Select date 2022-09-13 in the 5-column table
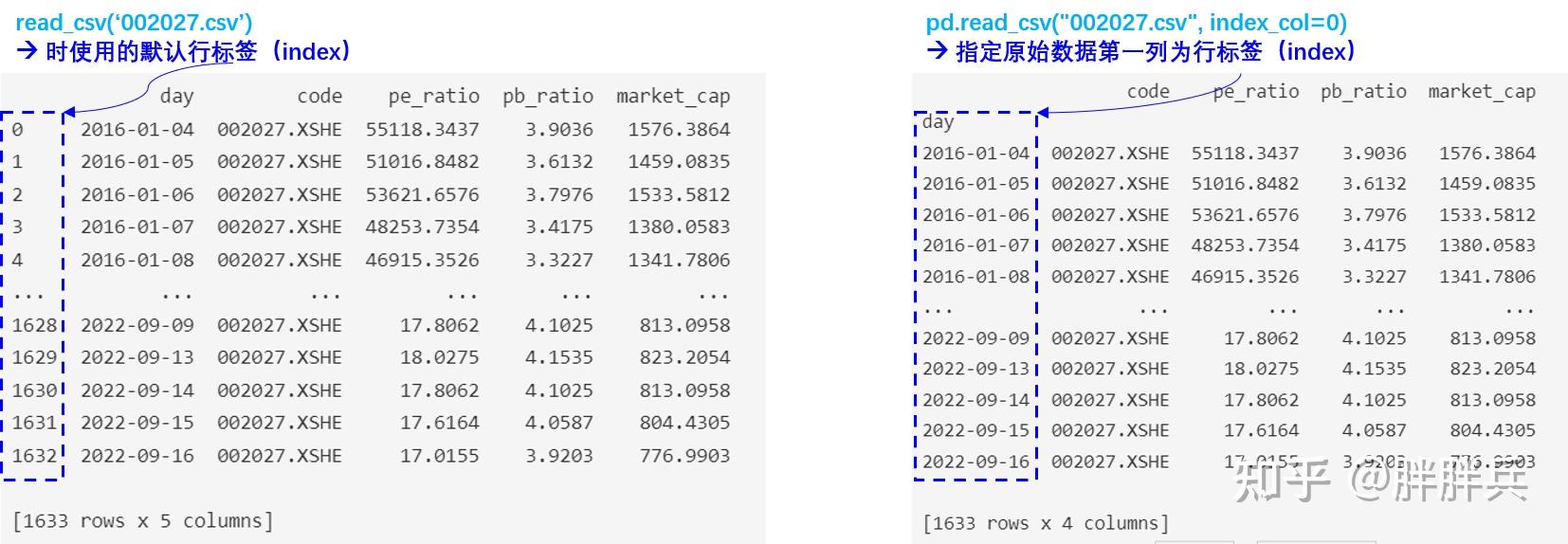 [x=137, y=357]
